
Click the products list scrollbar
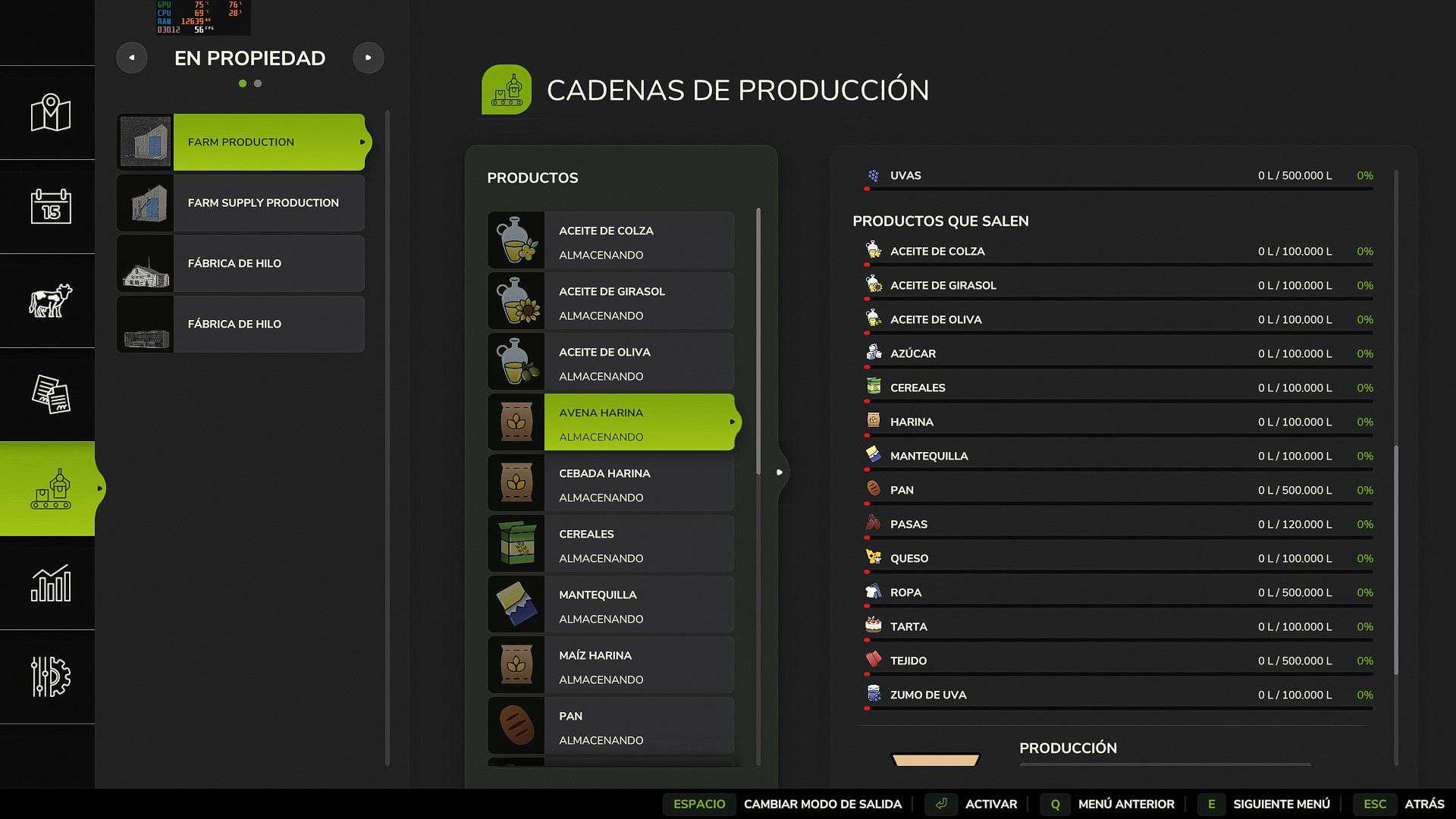[758, 341]
